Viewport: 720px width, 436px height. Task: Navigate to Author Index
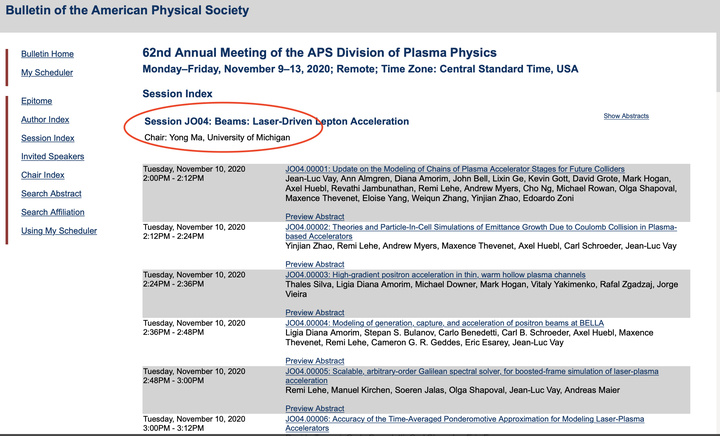click(45, 120)
